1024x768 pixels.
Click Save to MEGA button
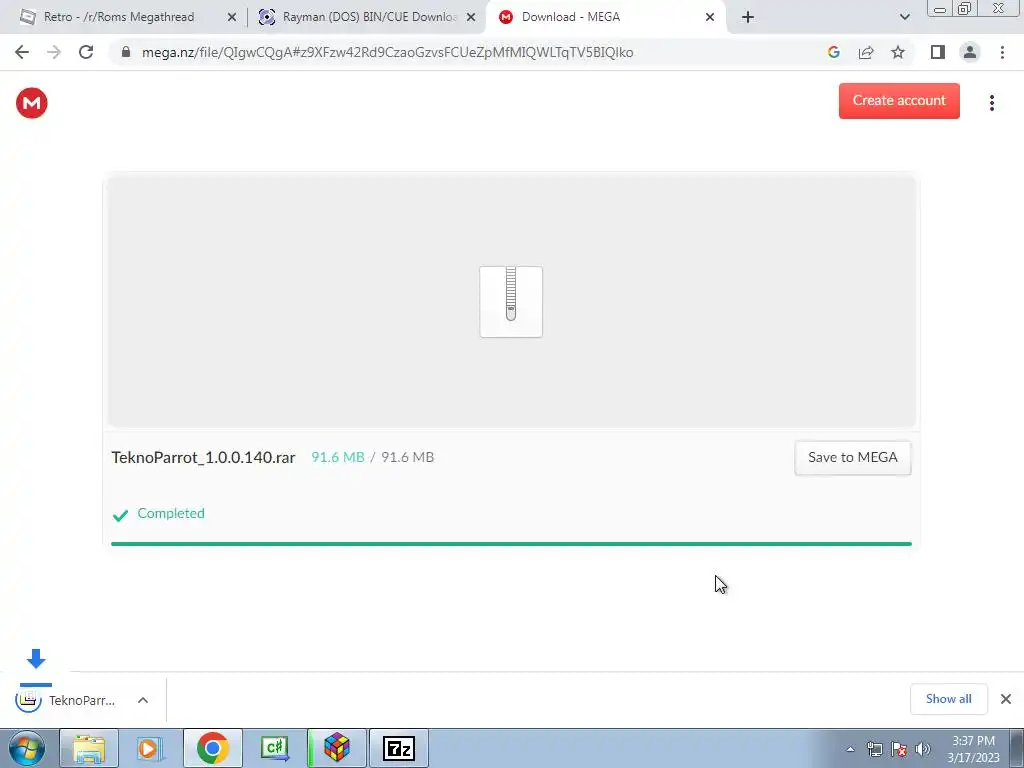click(852, 457)
